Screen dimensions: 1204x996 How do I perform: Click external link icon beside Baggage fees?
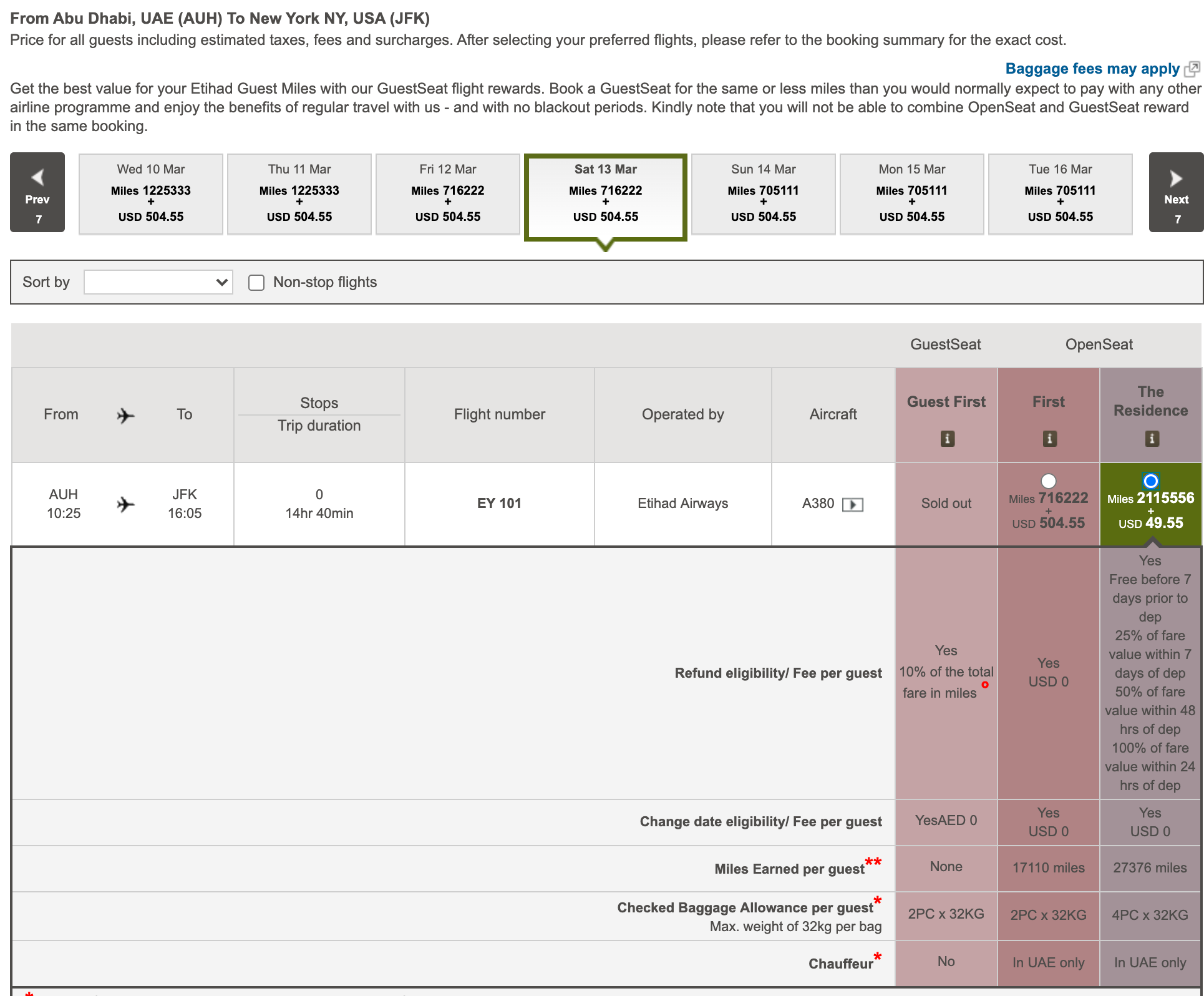(1192, 69)
